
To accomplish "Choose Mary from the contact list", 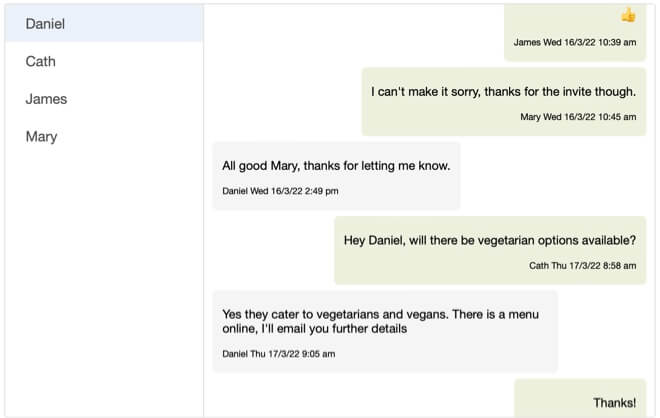I will pyautogui.click(x=104, y=136).
